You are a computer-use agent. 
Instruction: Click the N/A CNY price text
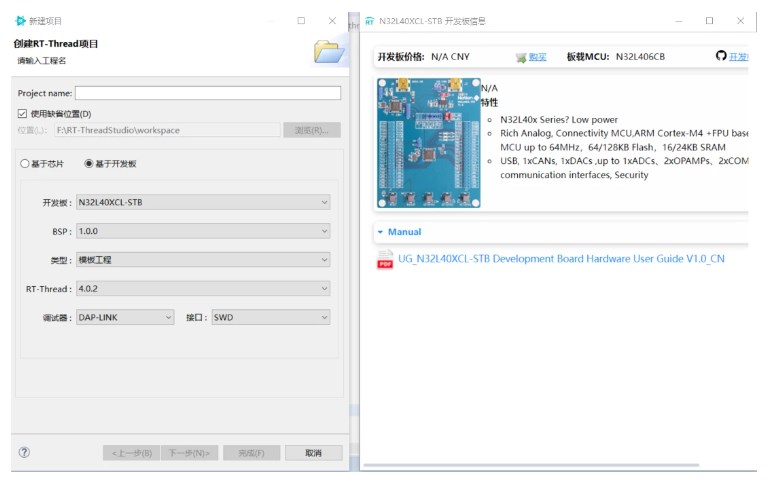pyautogui.click(x=450, y=57)
